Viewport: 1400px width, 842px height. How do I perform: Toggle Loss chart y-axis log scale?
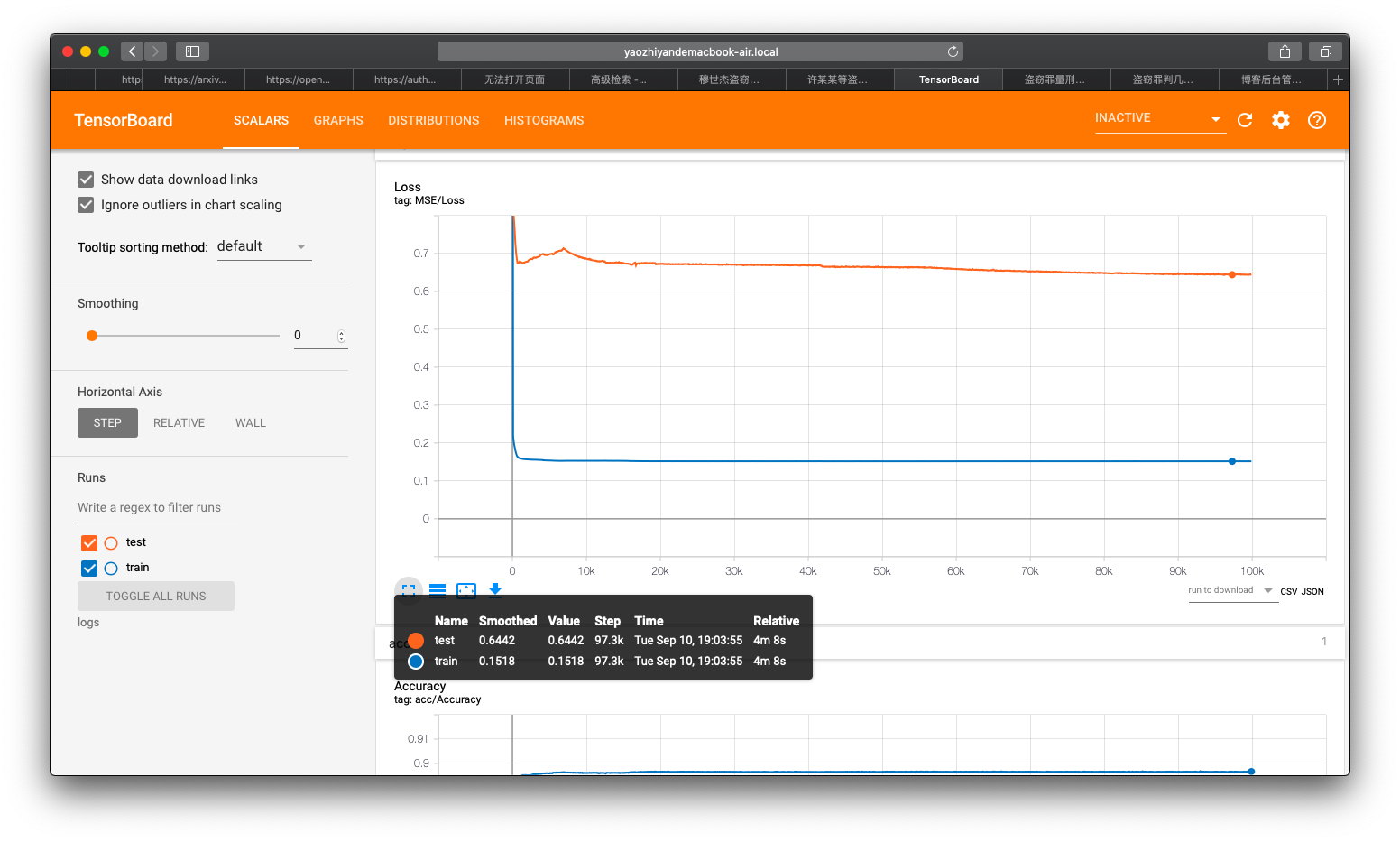click(x=437, y=590)
